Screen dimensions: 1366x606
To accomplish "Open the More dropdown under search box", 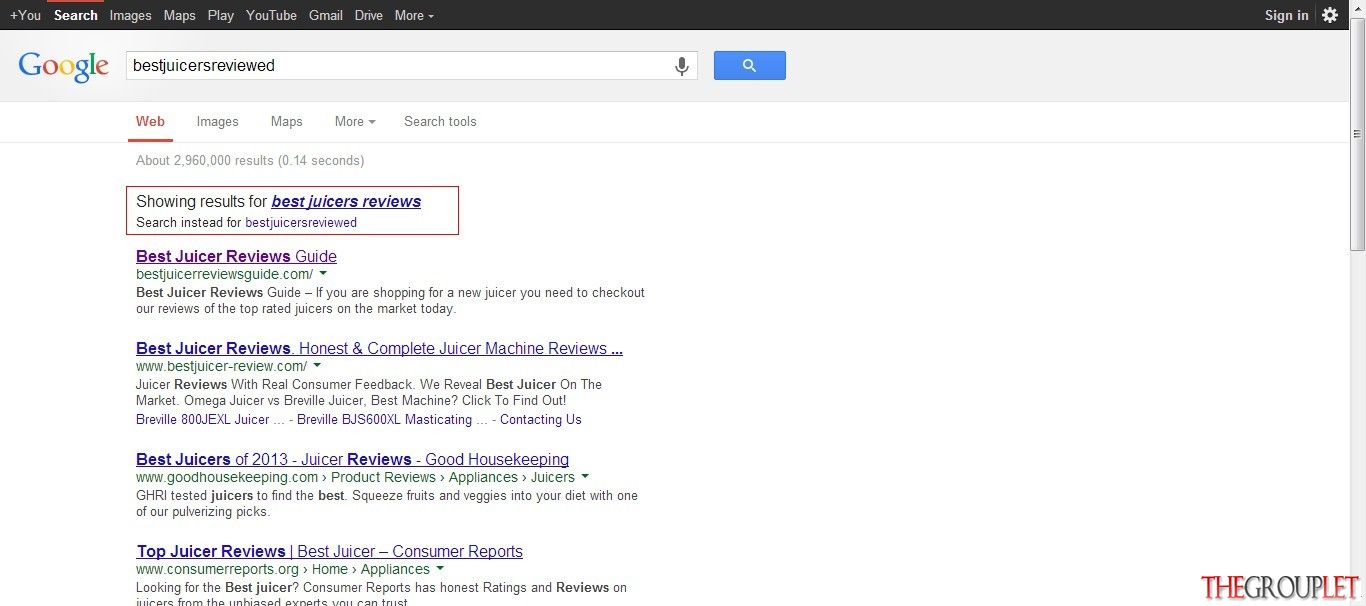I will [355, 122].
